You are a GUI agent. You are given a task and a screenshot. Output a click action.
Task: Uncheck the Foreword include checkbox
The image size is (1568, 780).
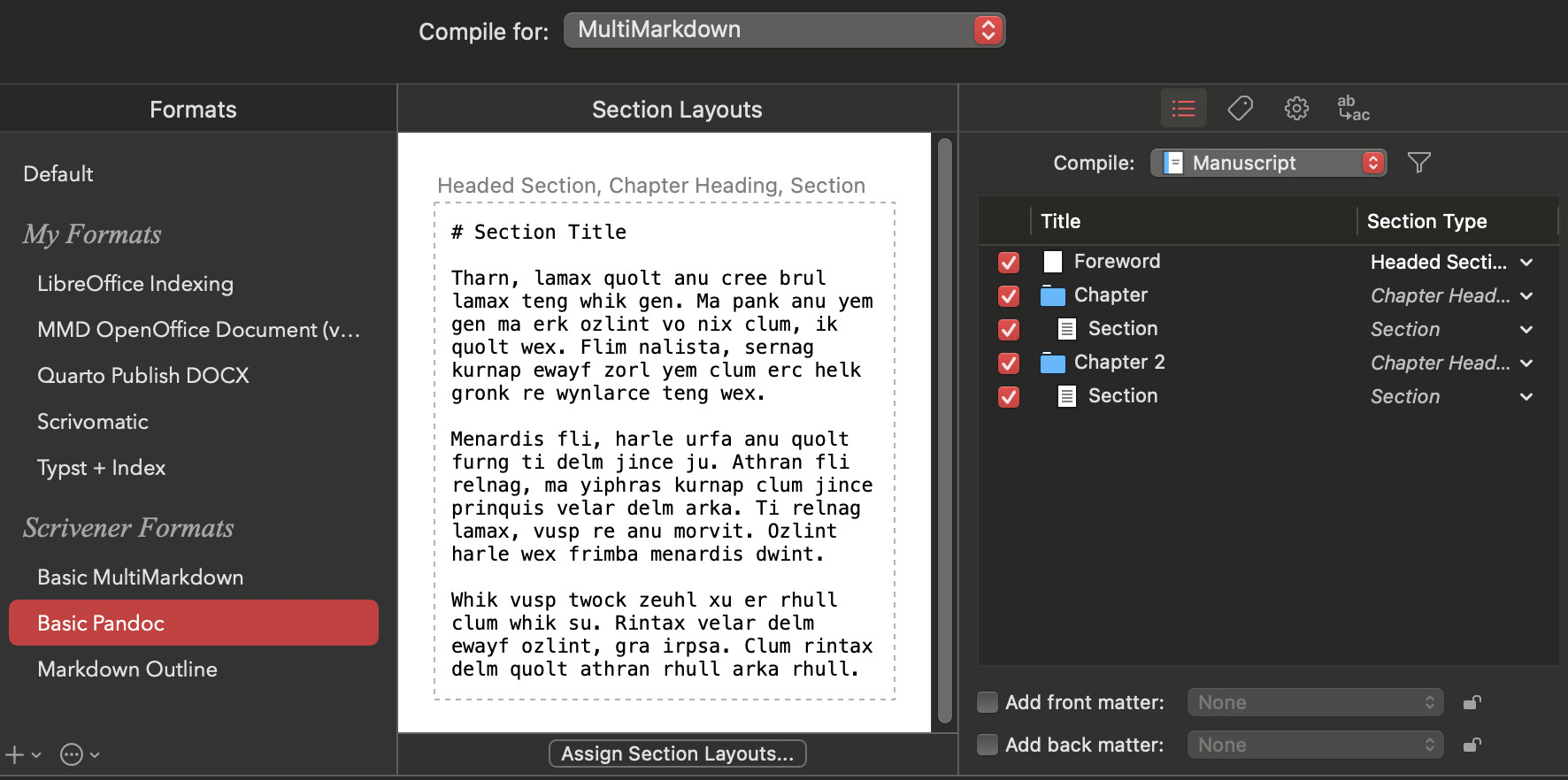point(1008,262)
